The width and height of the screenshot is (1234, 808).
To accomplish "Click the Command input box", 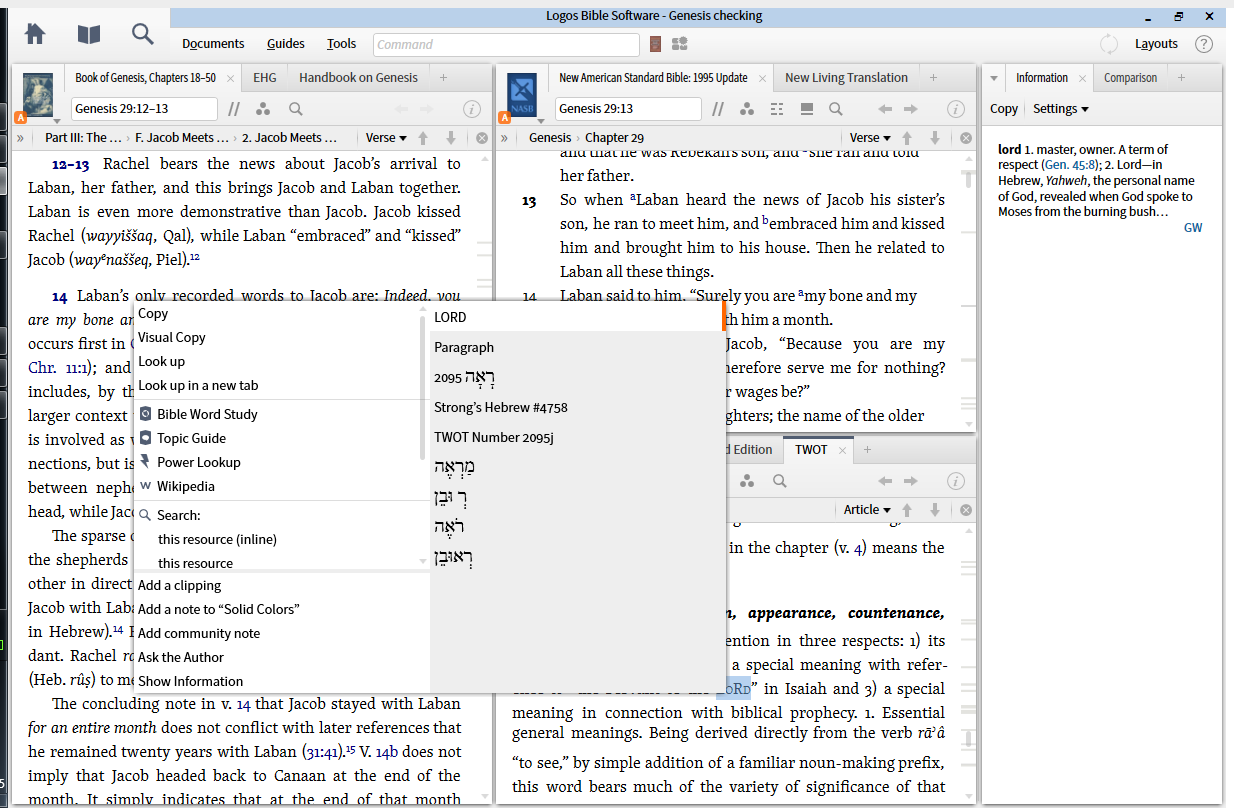I will (506, 44).
